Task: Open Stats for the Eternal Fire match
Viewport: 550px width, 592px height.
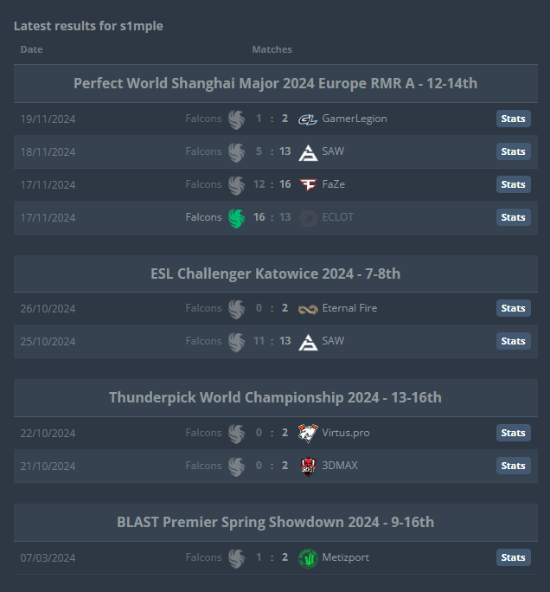Action: click(x=513, y=308)
